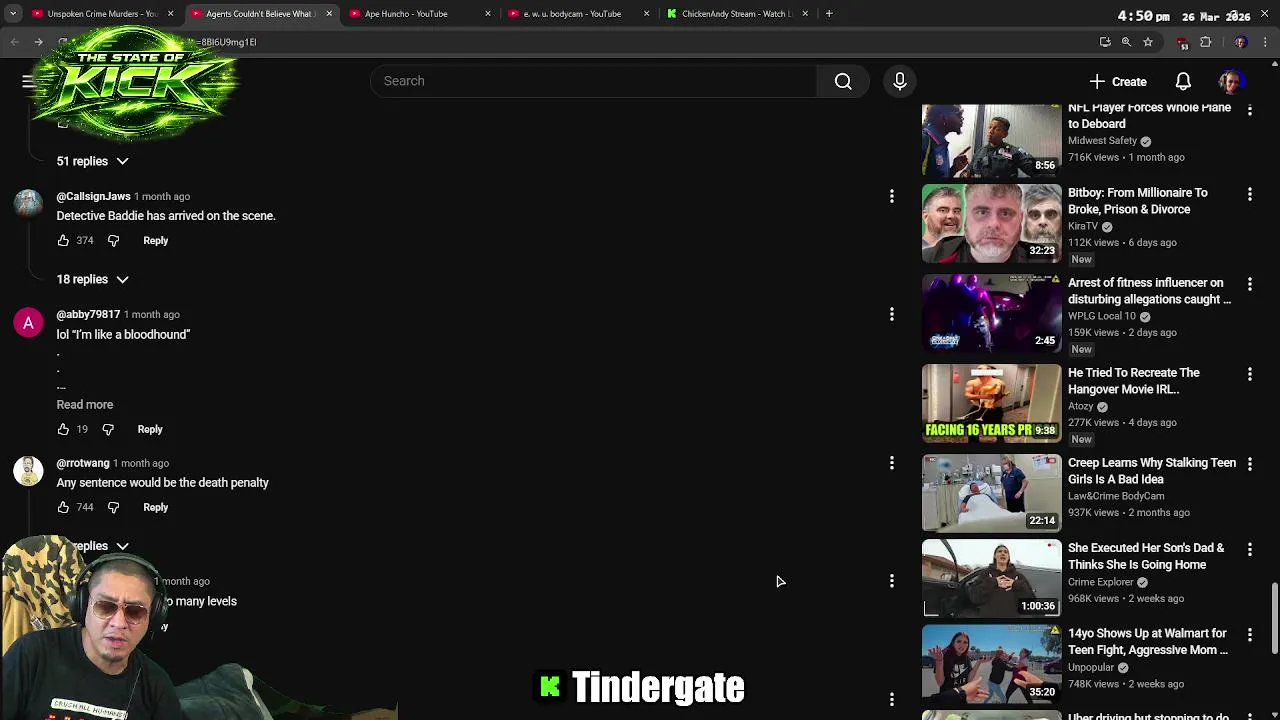Reply to abby7817's bloodhound comment
The height and width of the screenshot is (720, 1280).
150,429
